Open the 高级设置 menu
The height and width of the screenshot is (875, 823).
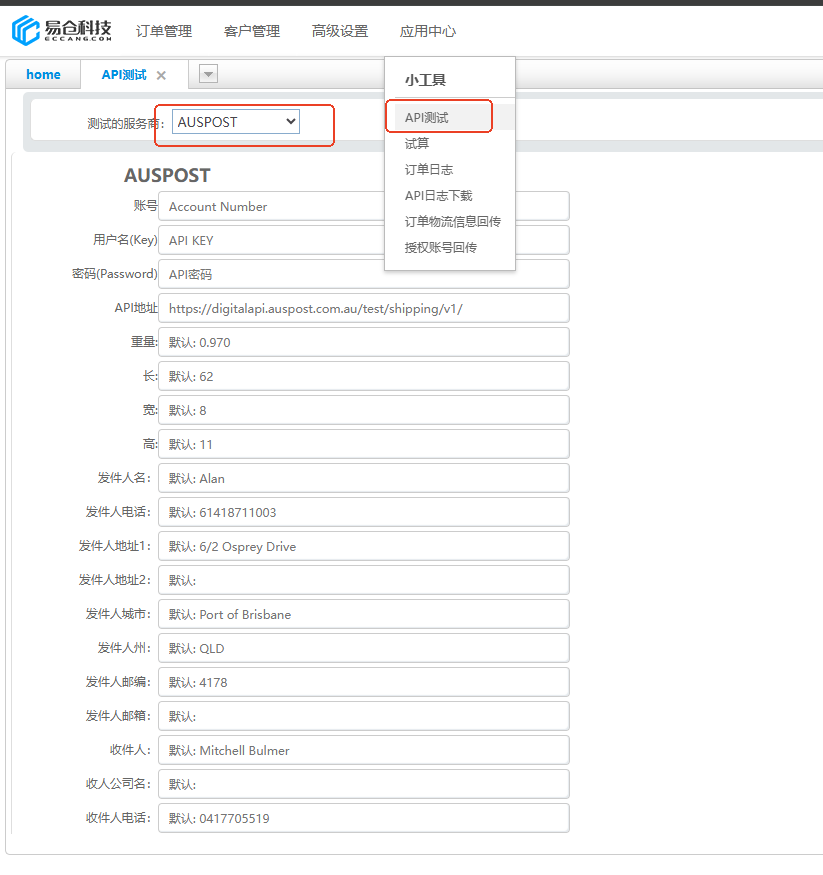pos(340,31)
